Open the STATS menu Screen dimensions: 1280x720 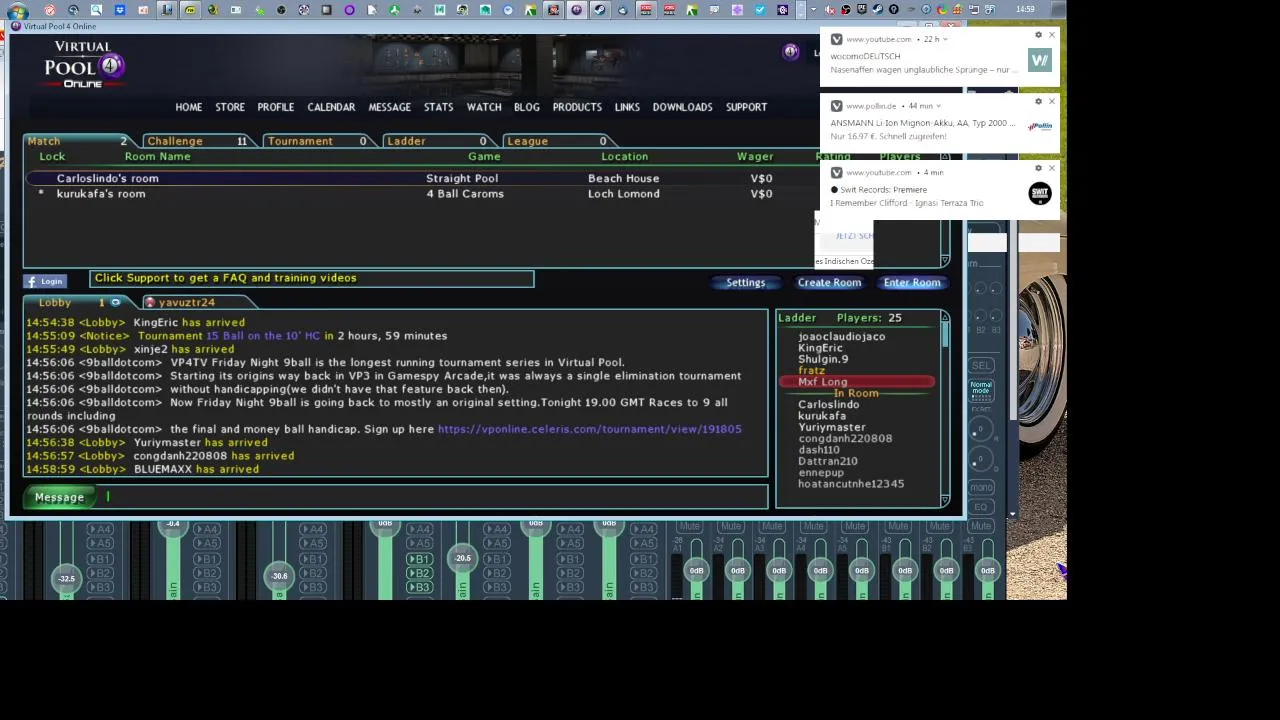[438, 107]
